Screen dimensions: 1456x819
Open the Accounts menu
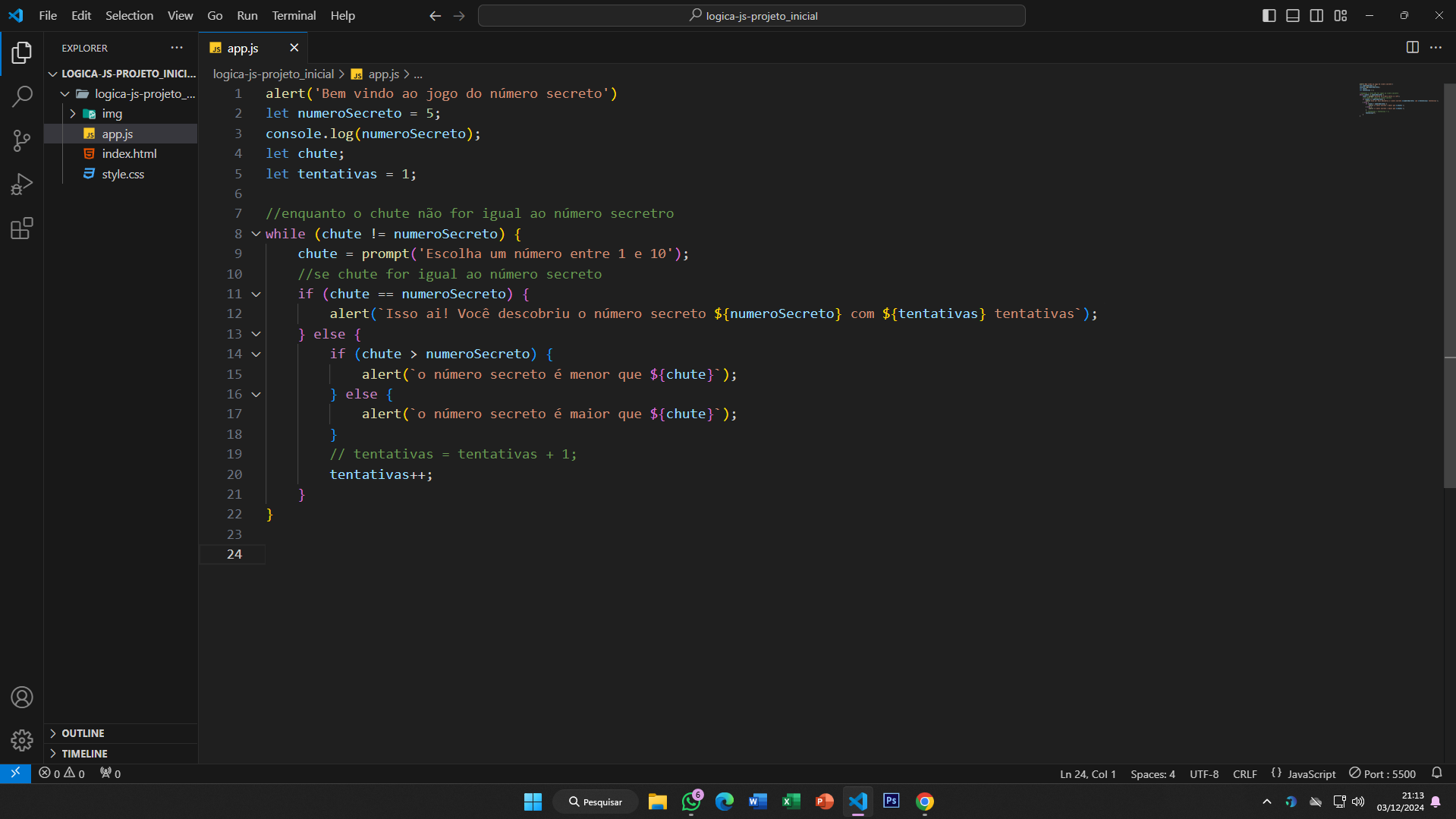(22, 698)
